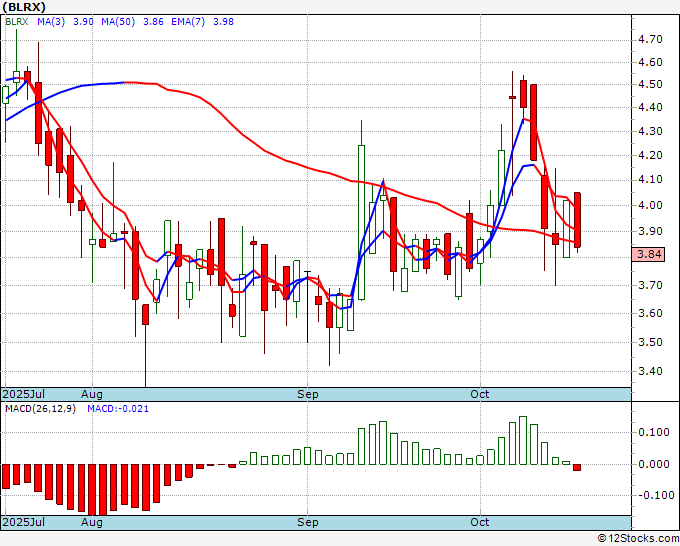Click the 4.10 price axis label
Viewport: 680px width, 546px height.
[650, 179]
